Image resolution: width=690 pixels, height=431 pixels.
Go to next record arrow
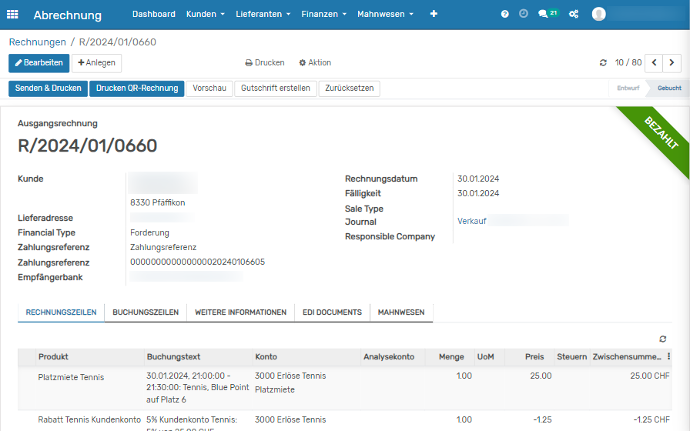point(674,62)
